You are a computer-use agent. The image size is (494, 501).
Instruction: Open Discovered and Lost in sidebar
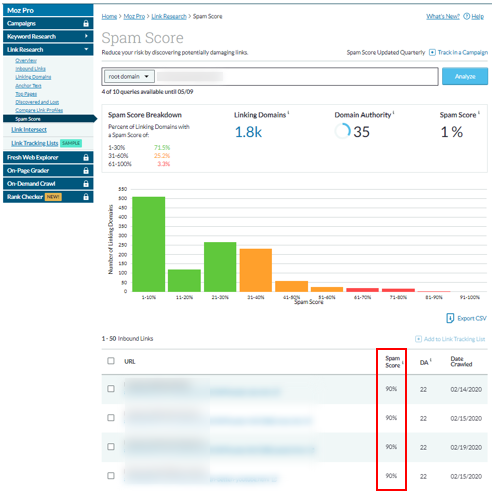[37, 102]
